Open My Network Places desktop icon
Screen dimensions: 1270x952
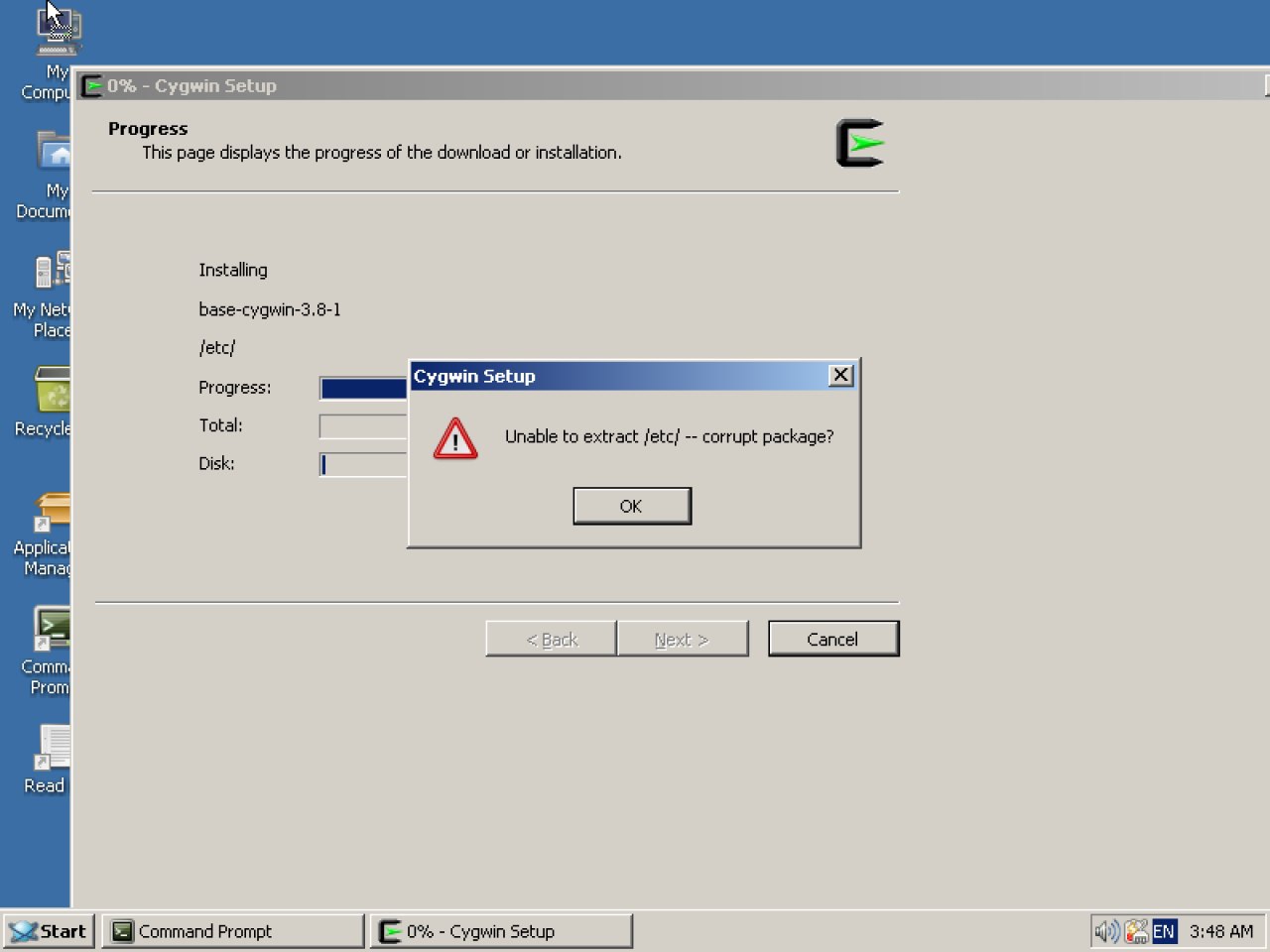click(42, 295)
